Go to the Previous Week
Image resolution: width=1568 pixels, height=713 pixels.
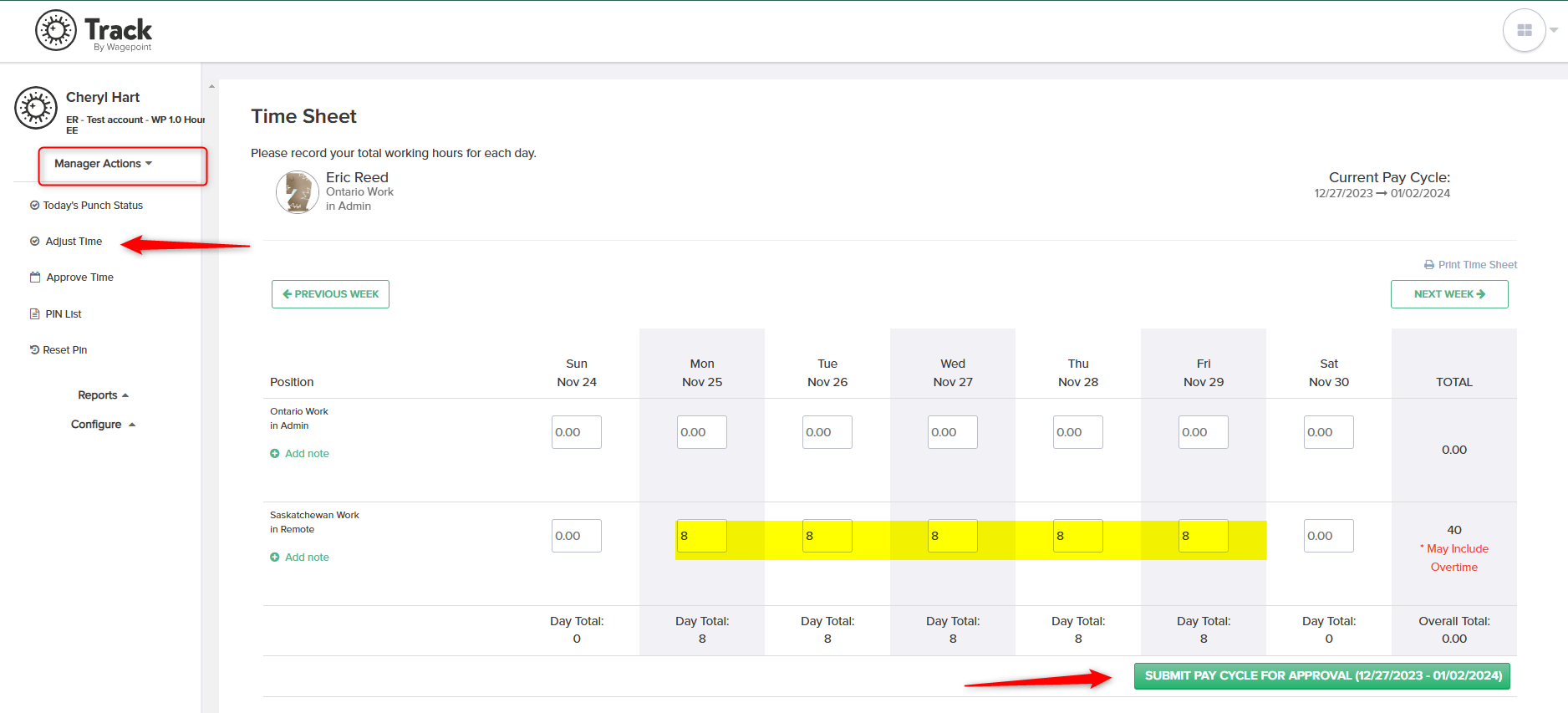click(x=330, y=294)
